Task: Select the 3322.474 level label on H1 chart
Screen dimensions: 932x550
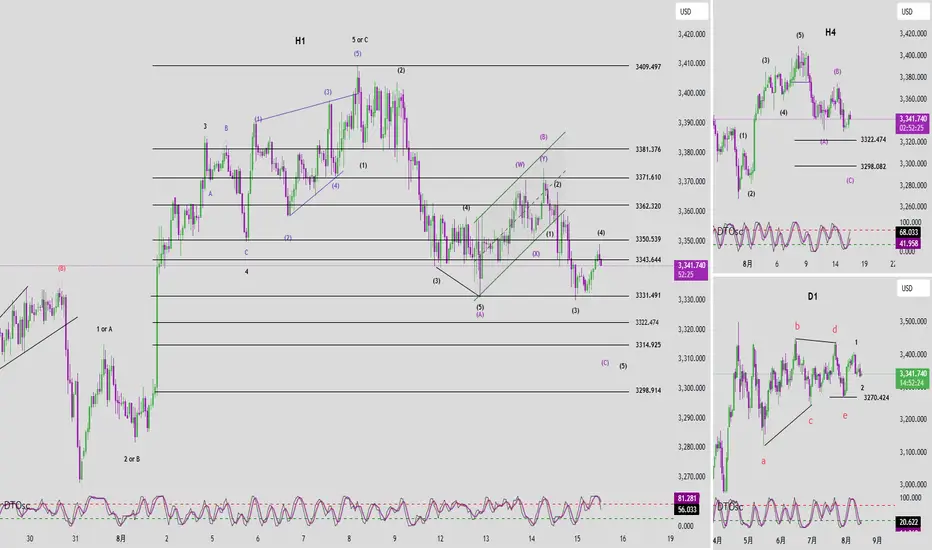Action: click(x=647, y=322)
